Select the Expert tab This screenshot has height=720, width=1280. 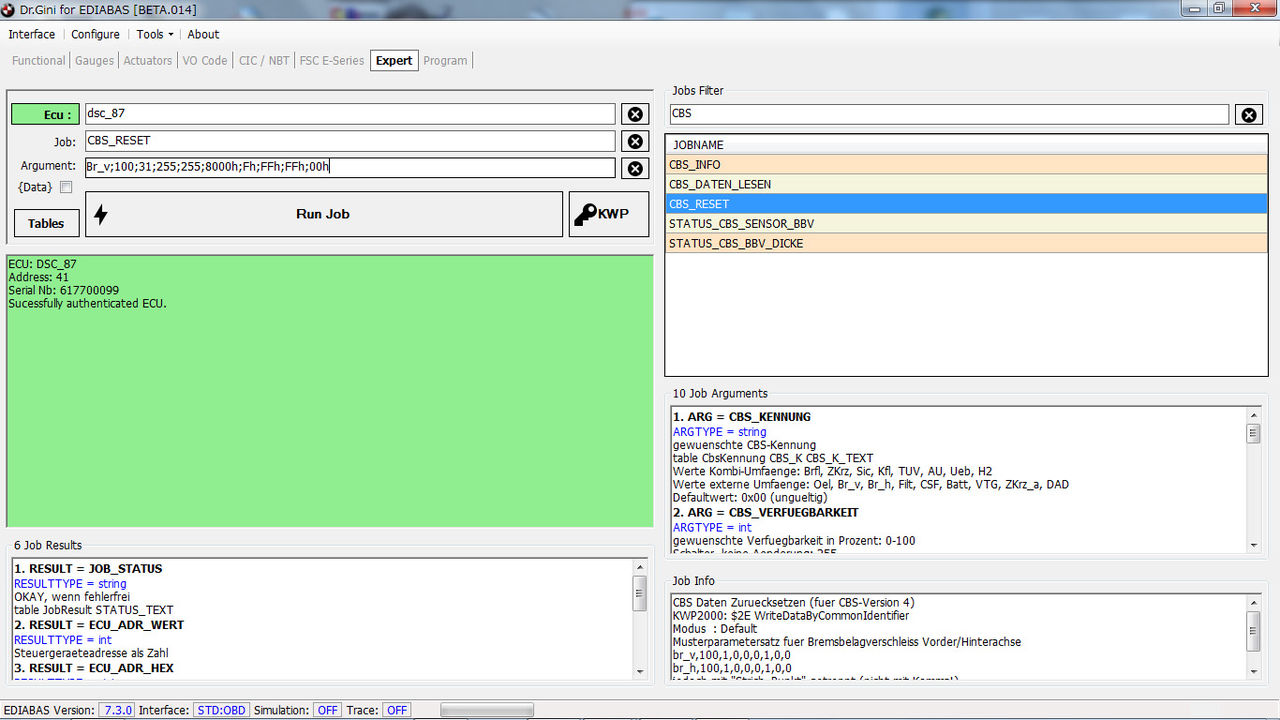pos(394,61)
